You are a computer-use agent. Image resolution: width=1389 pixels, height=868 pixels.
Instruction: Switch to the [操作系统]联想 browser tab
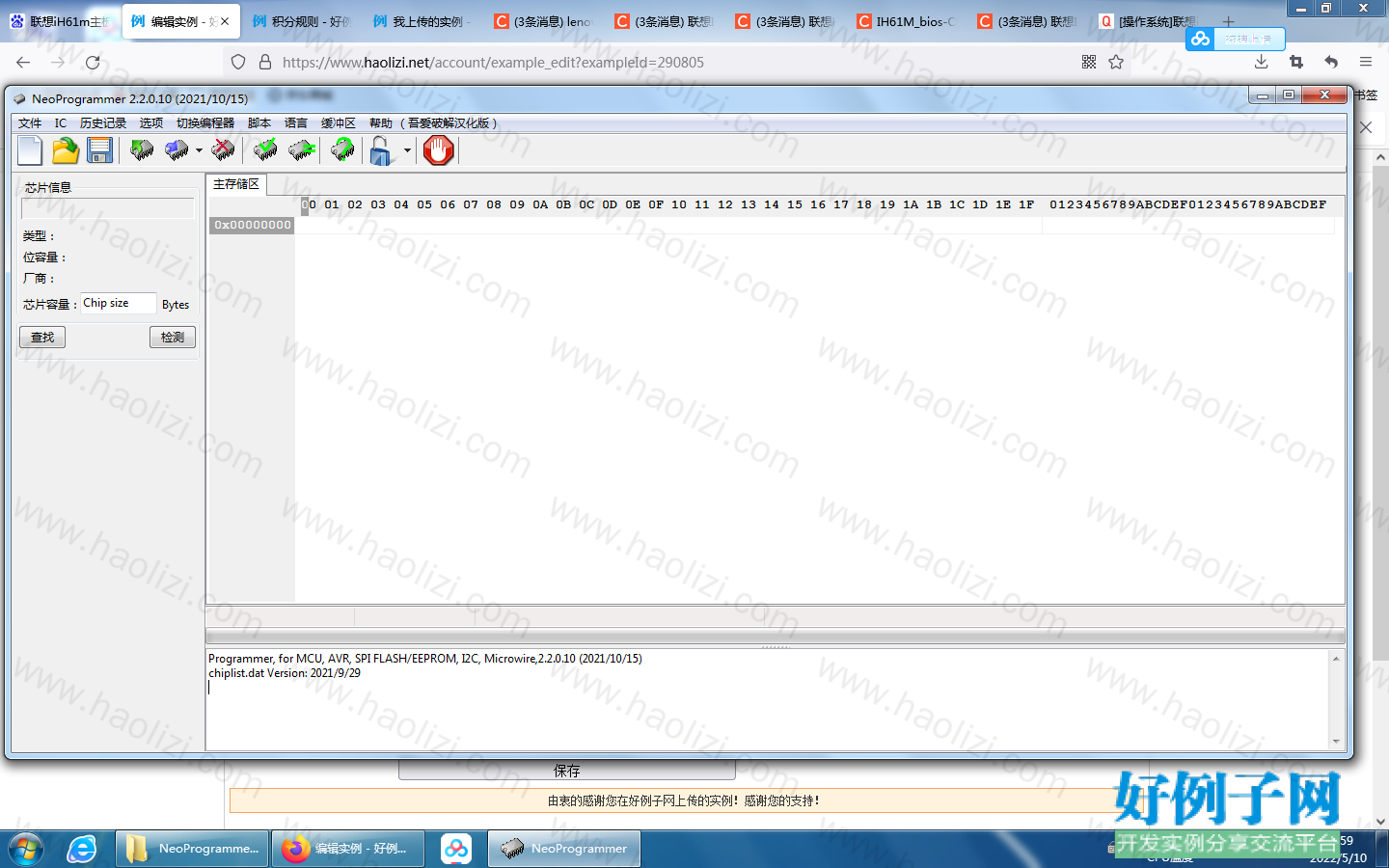[x=1148, y=21]
